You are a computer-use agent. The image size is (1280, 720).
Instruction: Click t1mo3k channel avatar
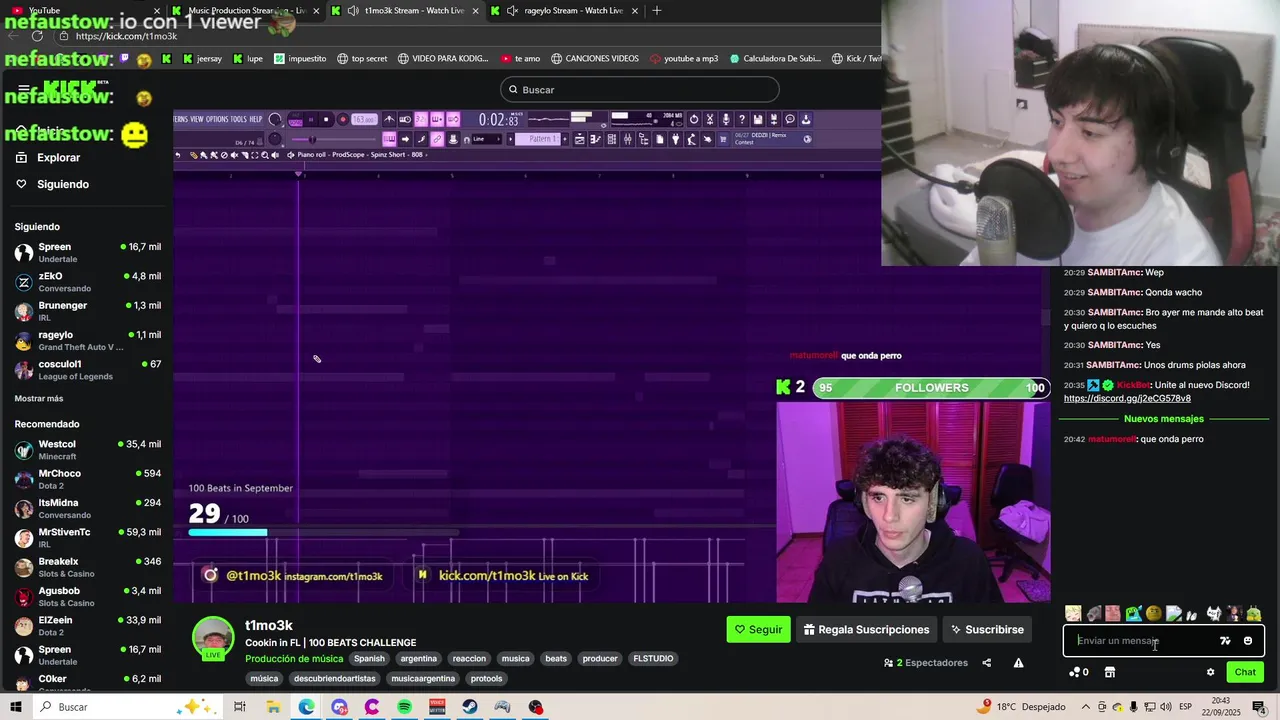(x=213, y=638)
